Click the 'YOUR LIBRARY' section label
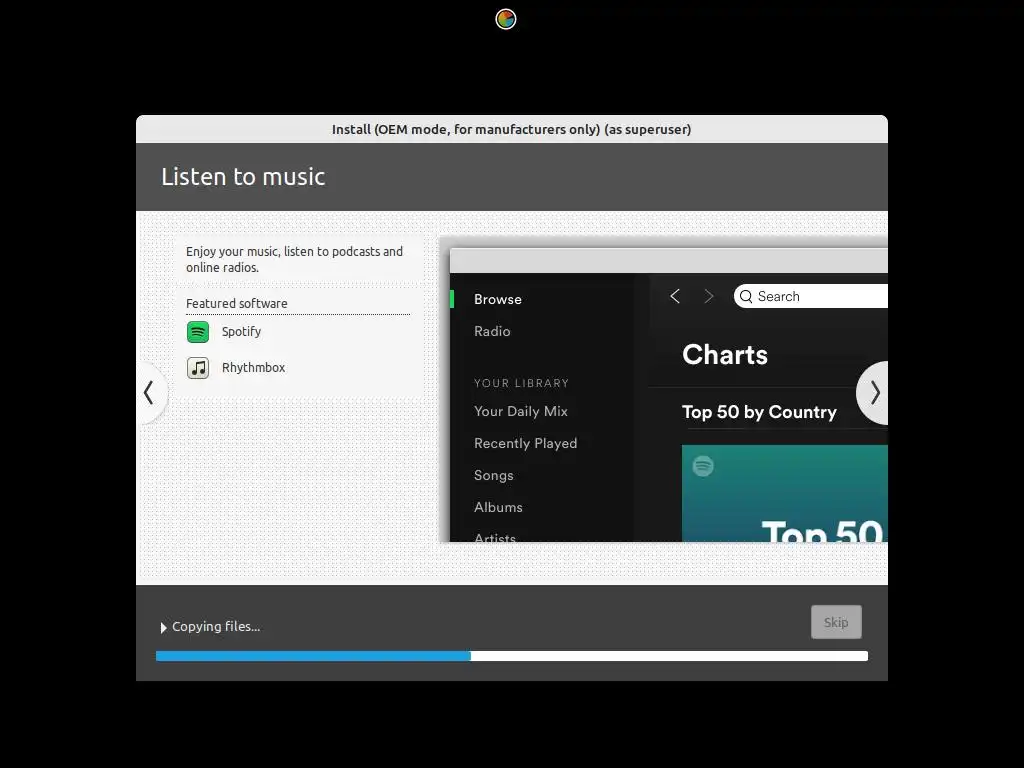Image resolution: width=1024 pixels, height=768 pixels. pos(521,383)
